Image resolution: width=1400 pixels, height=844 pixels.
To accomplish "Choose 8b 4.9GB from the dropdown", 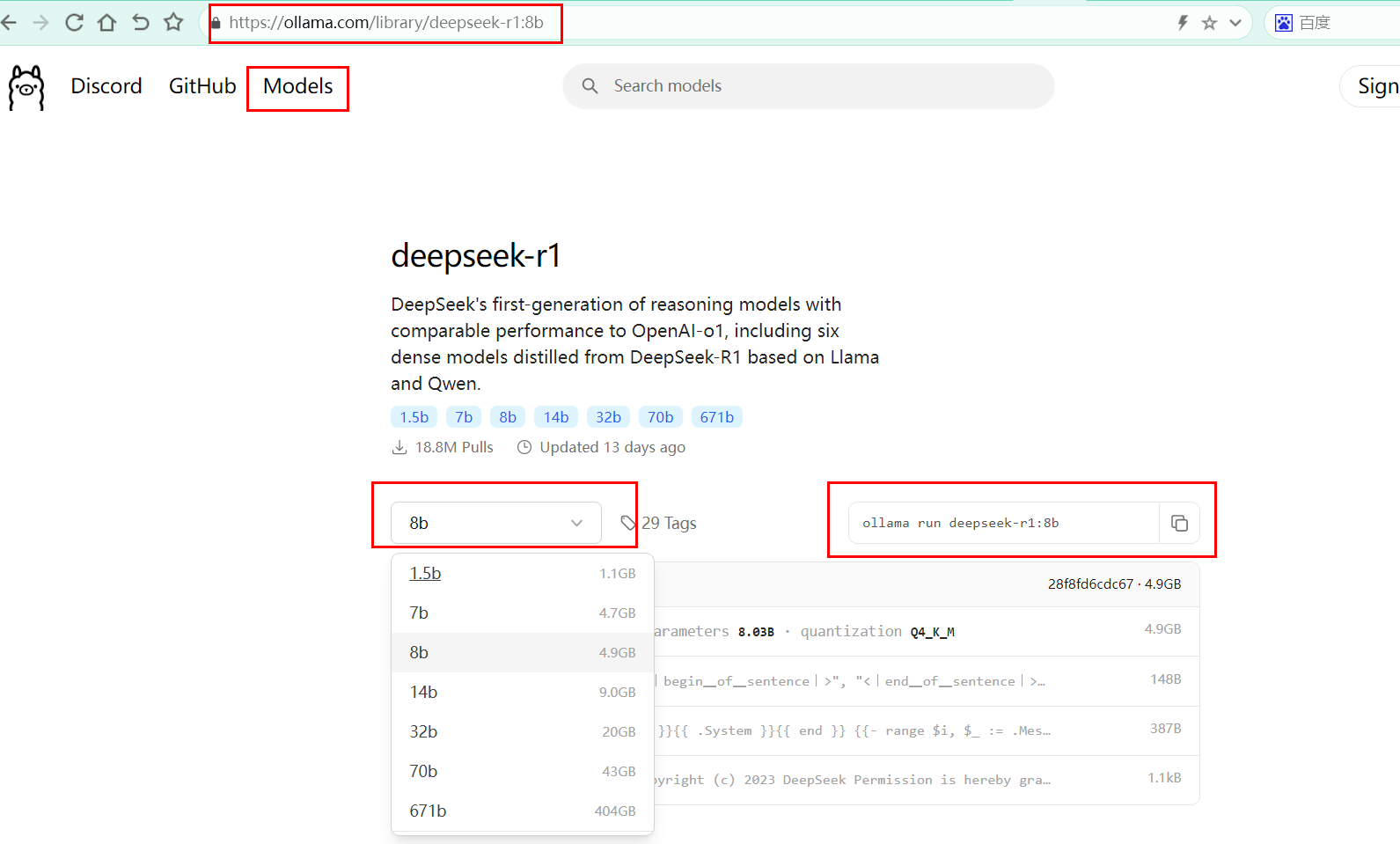I will coord(523,653).
